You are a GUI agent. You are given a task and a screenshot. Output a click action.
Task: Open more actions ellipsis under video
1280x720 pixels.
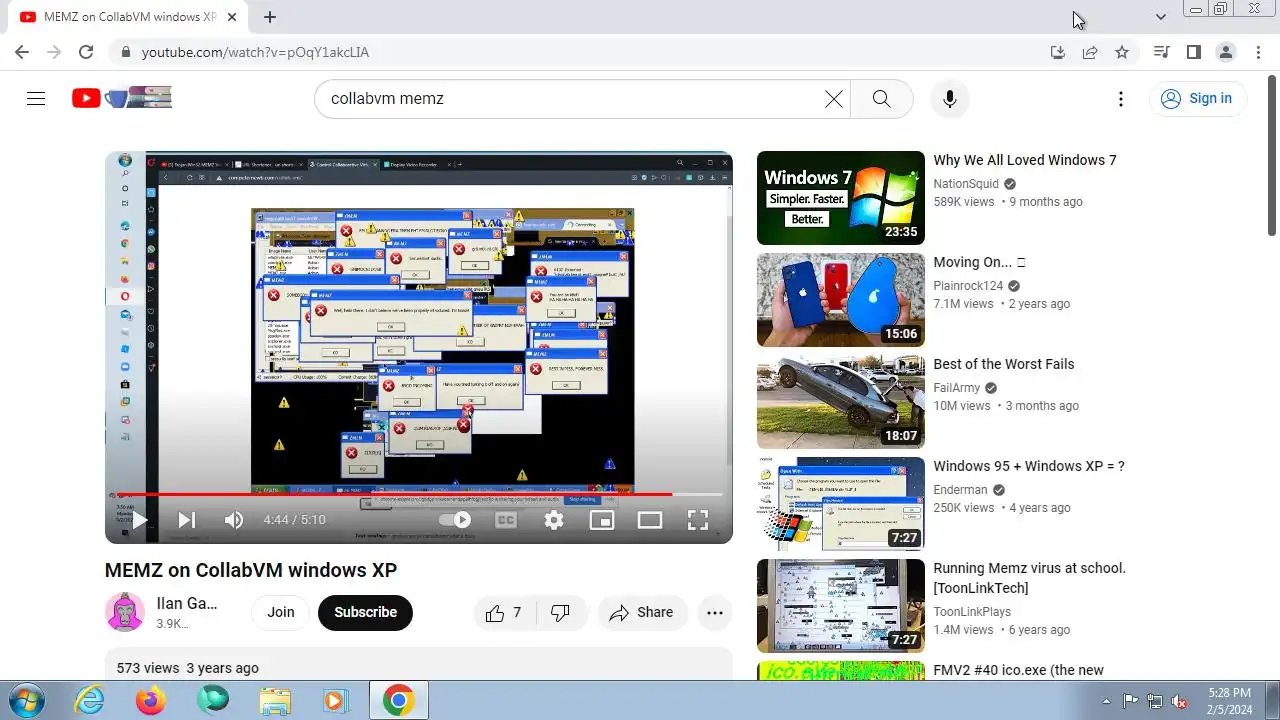(715, 613)
